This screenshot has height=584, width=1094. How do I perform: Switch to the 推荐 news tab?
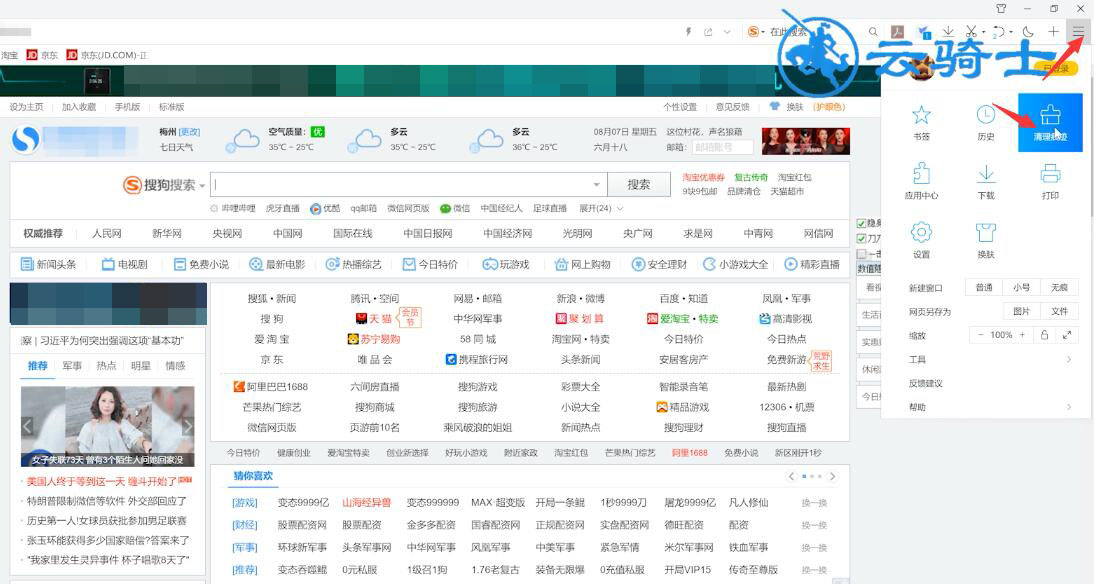coord(38,366)
